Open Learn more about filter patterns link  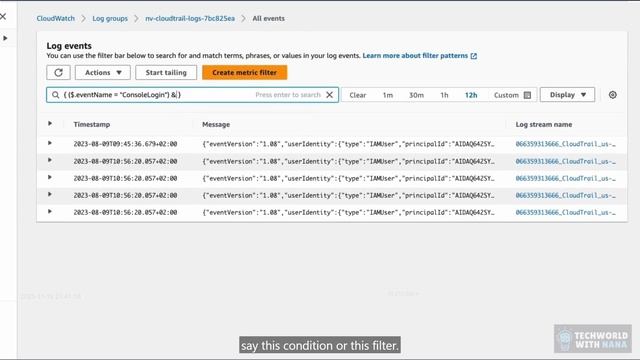(420, 56)
